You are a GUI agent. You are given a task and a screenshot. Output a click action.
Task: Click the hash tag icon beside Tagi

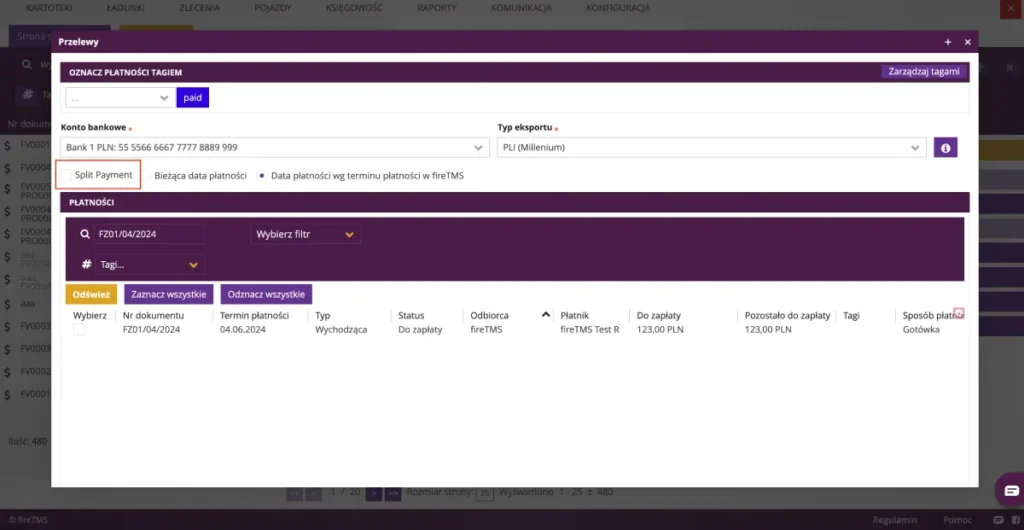coord(86,264)
